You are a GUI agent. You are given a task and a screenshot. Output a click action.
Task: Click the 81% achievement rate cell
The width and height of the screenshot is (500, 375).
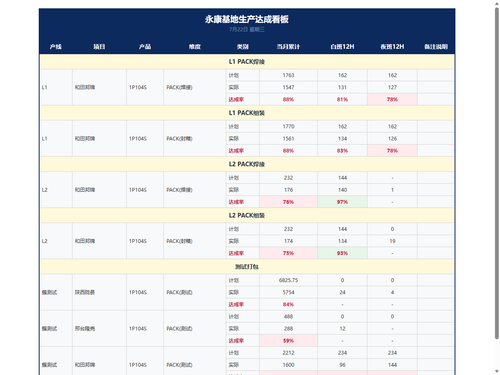click(x=342, y=99)
